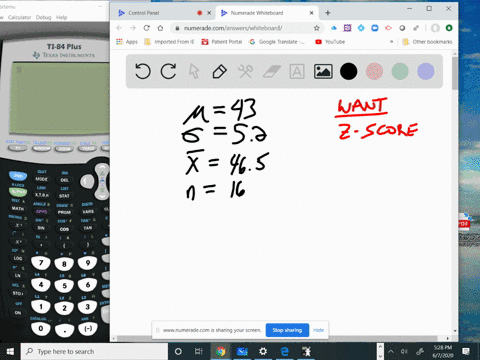
Task: Open Task View from taskbar
Action: (198, 351)
